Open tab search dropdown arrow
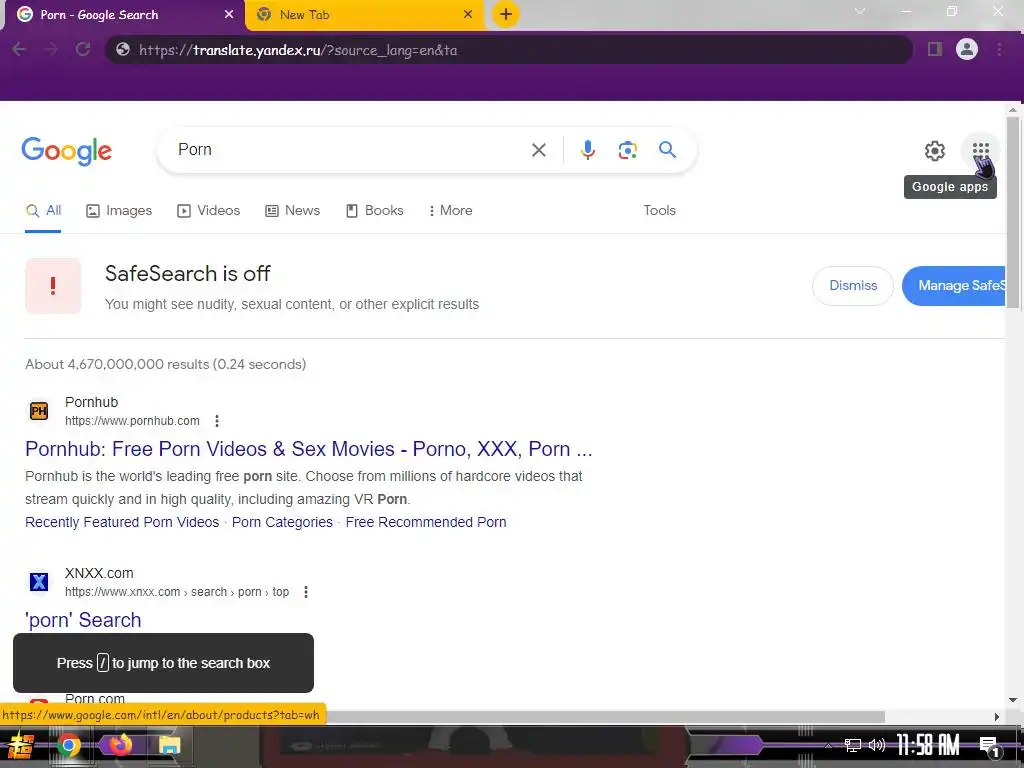Viewport: 1024px width, 768px height. 860,11
